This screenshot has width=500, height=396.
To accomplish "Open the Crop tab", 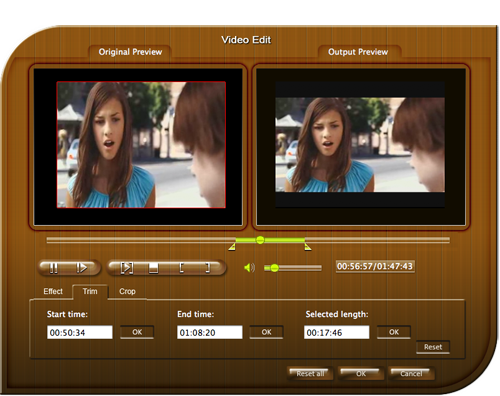I will (127, 291).
